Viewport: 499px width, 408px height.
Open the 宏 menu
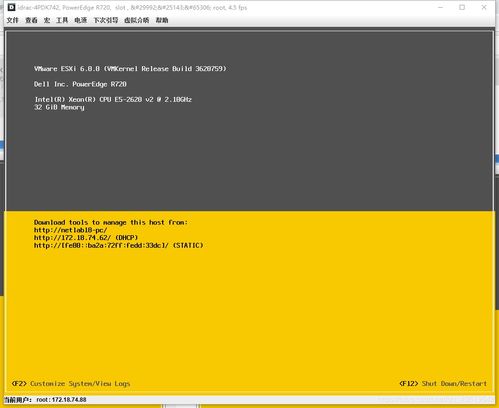tap(47, 20)
